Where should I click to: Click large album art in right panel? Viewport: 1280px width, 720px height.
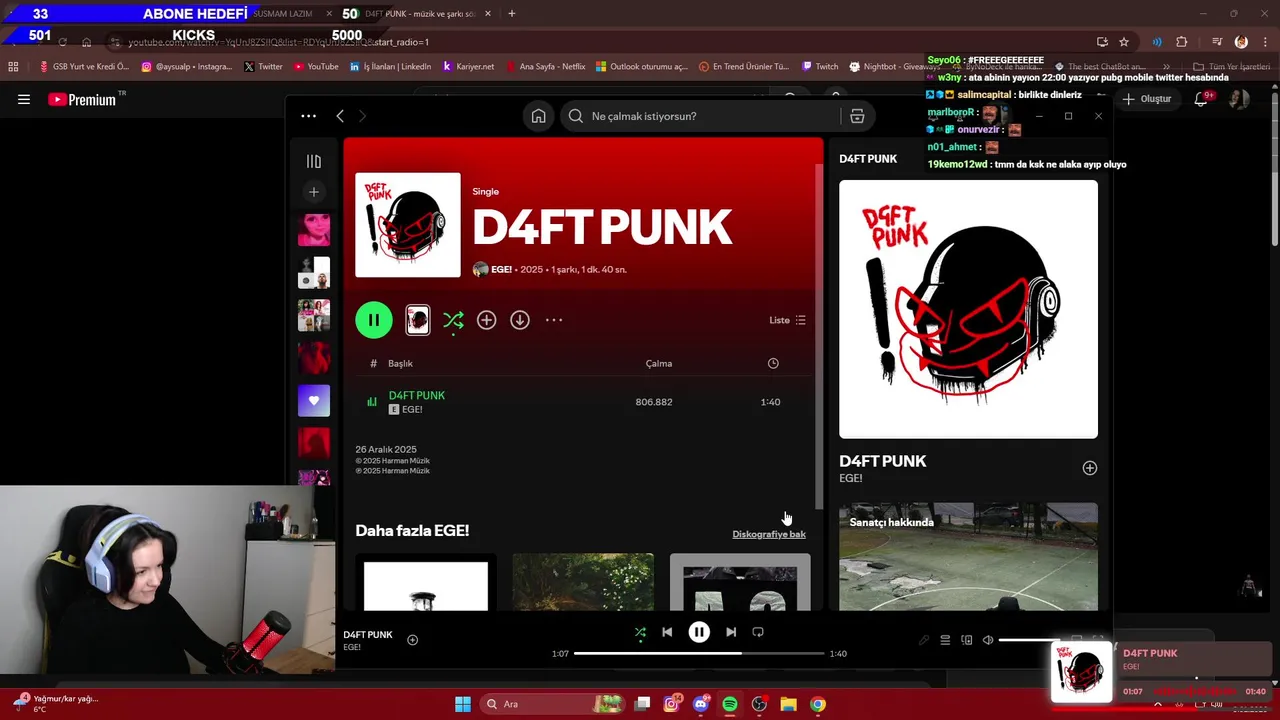(968, 309)
